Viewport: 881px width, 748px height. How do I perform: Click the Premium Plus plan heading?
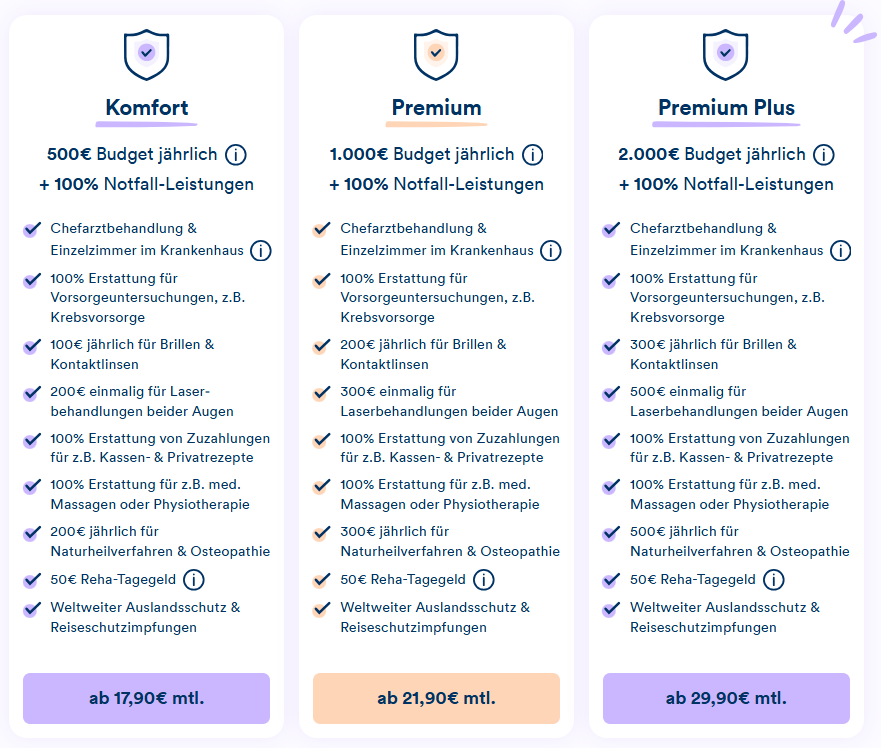point(726,107)
